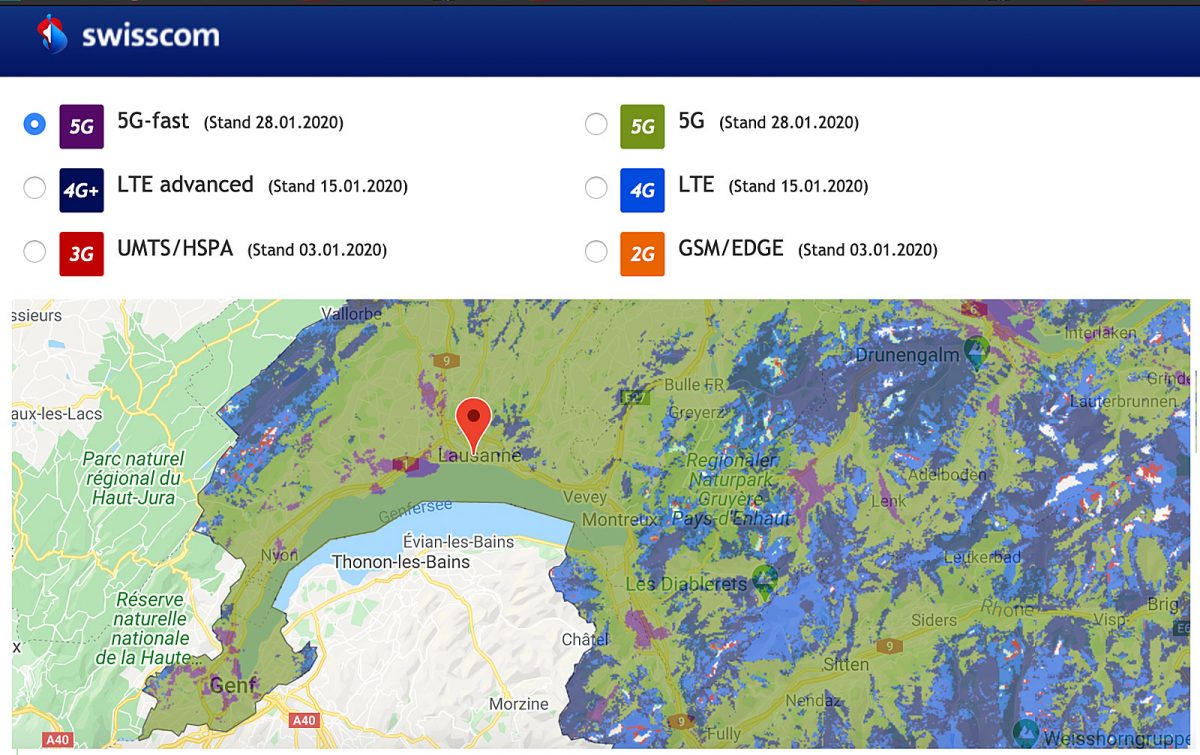Select the 5G-fast radio button
The height and width of the screenshot is (755, 1200).
click(x=35, y=124)
